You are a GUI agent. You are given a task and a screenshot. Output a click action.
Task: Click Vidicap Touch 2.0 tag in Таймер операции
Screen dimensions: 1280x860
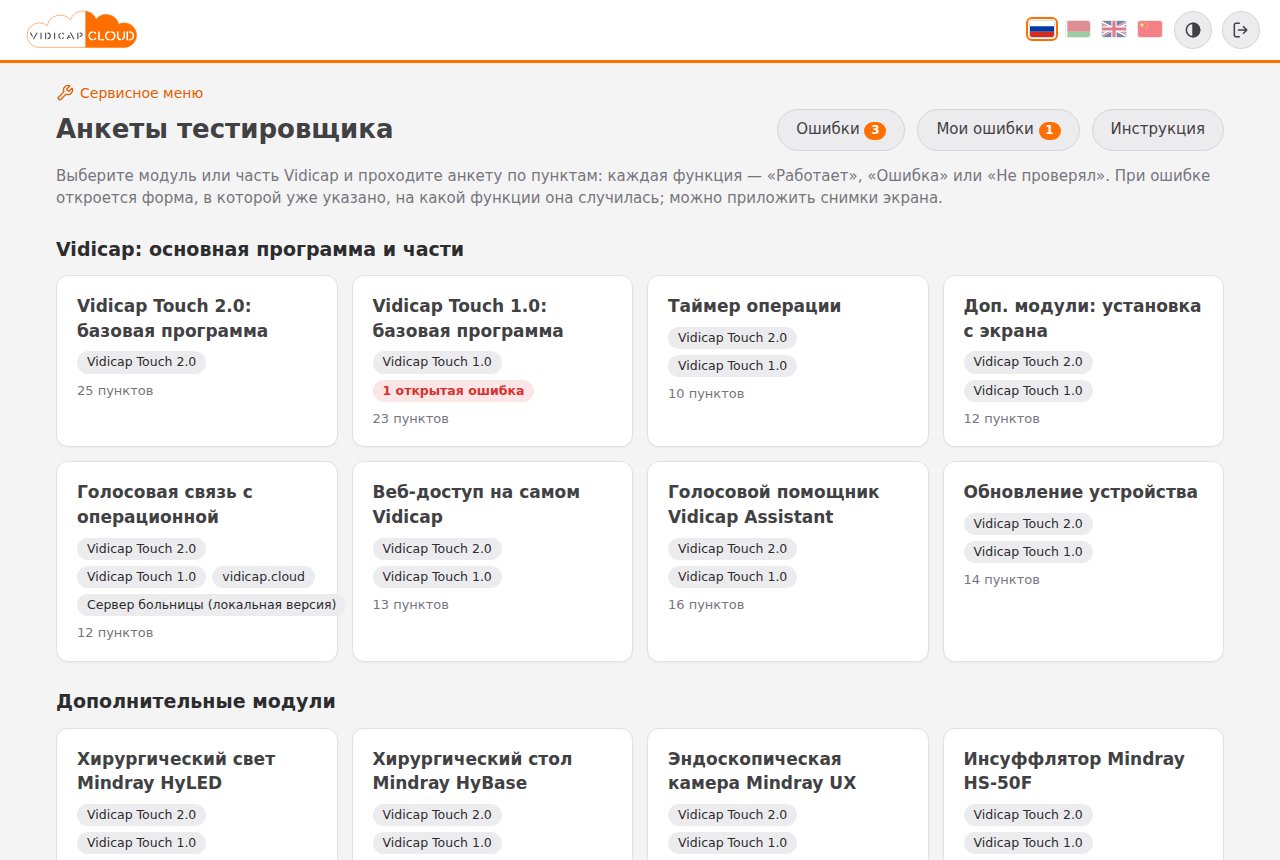click(732, 338)
